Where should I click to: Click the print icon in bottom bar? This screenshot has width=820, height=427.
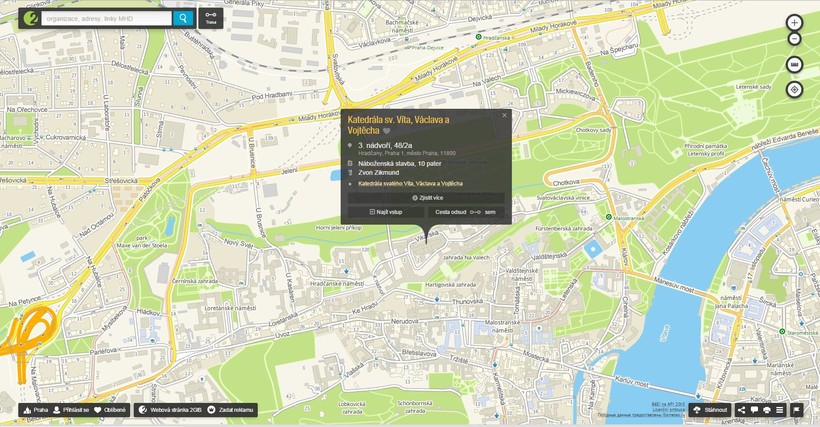pyautogui.click(x=766, y=410)
